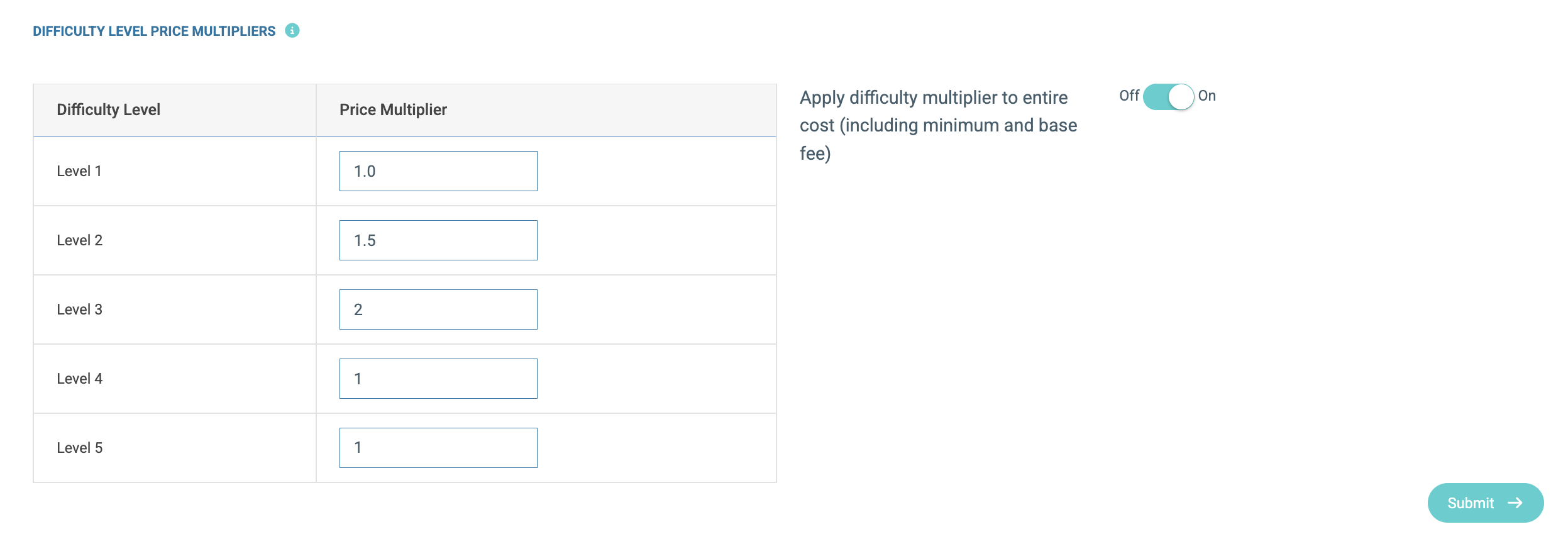Image resolution: width=1568 pixels, height=551 pixels.
Task: Click the Level 2 row label
Action: point(79,240)
